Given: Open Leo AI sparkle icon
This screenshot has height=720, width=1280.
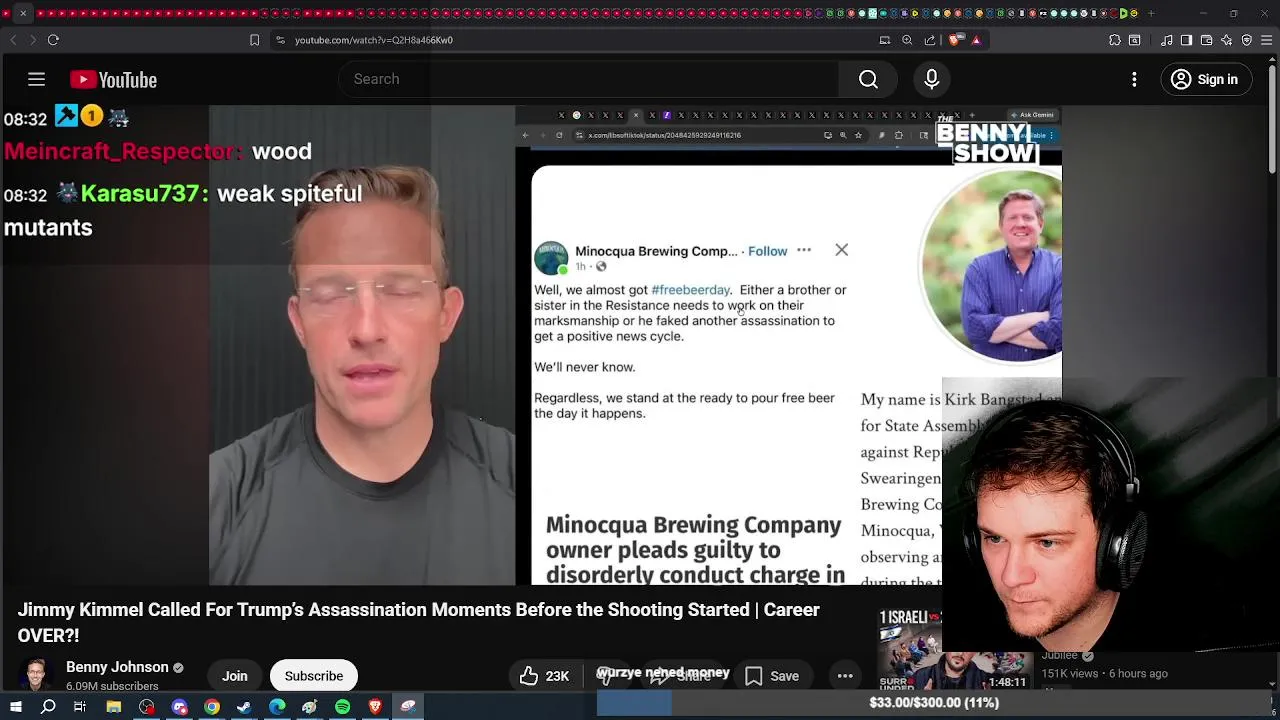Looking at the screenshot, I should (x=1227, y=40).
